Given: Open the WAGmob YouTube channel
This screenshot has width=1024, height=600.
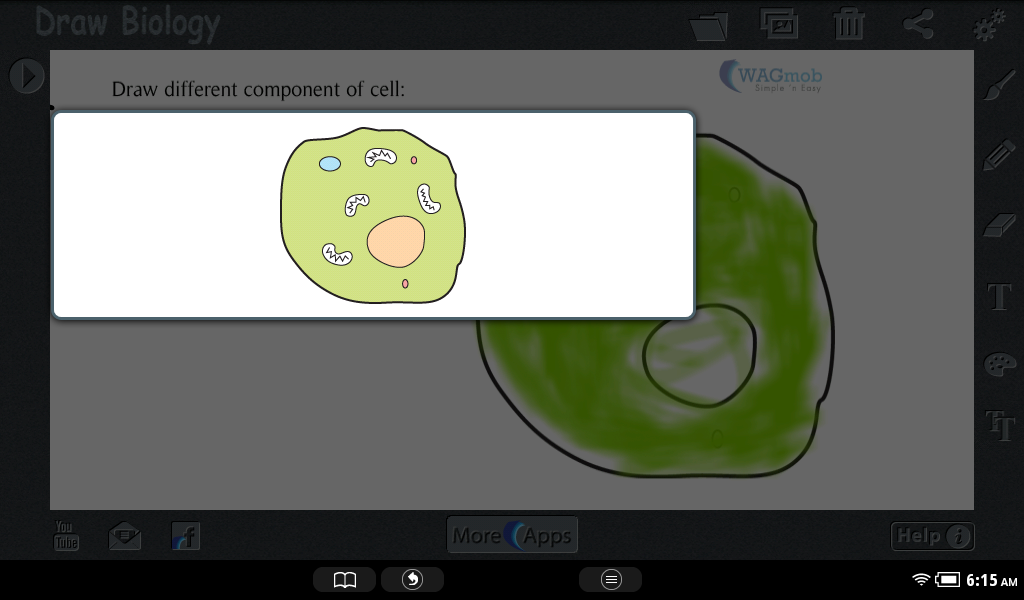Looking at the screenshot, I should (x=65, y=535).
